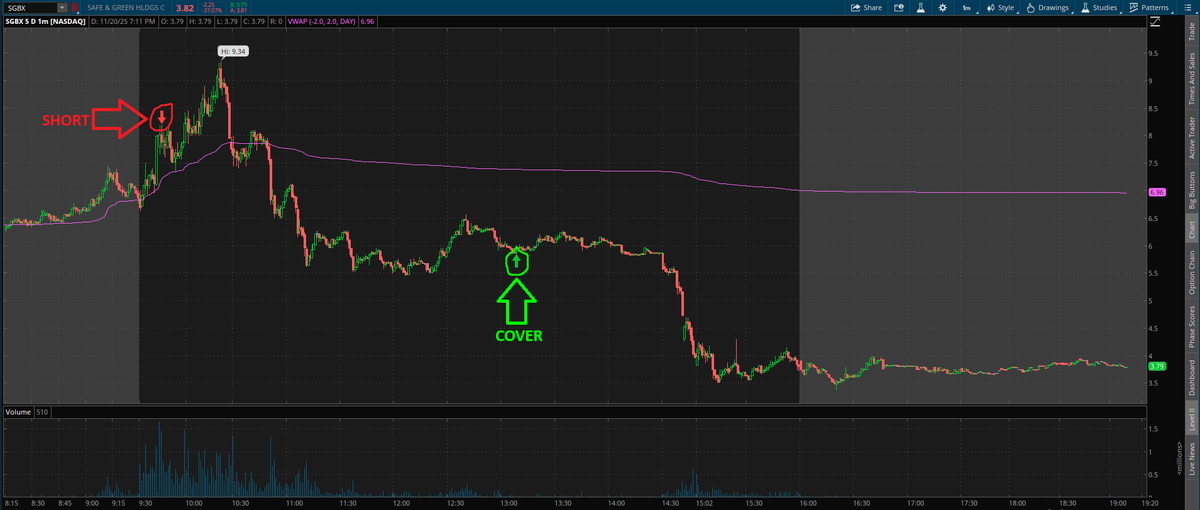The width and height of the screenshot is (1200, 510).
Task: Open the Share menu
Action: [866, 8]
